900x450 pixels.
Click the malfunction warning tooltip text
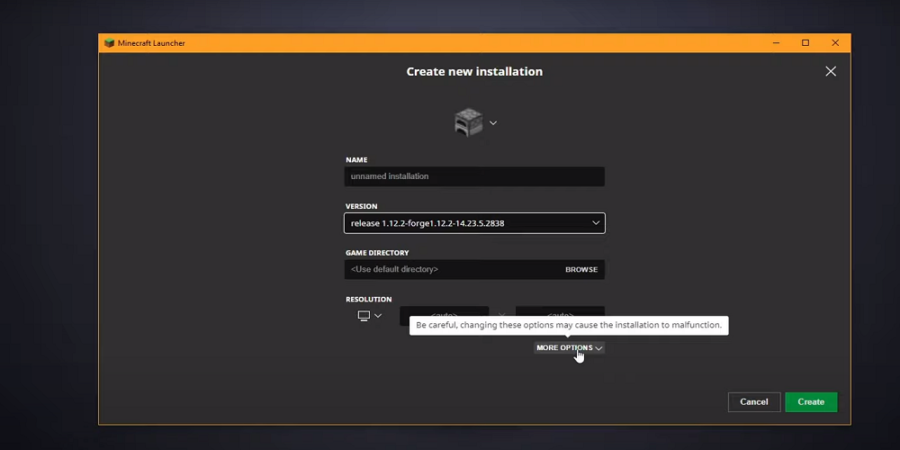click(568, 325)
